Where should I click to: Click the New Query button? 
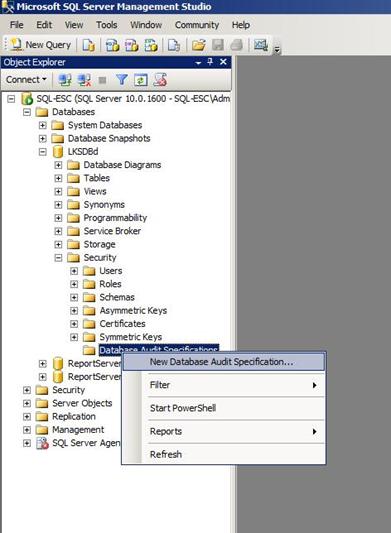coord(40,45)
